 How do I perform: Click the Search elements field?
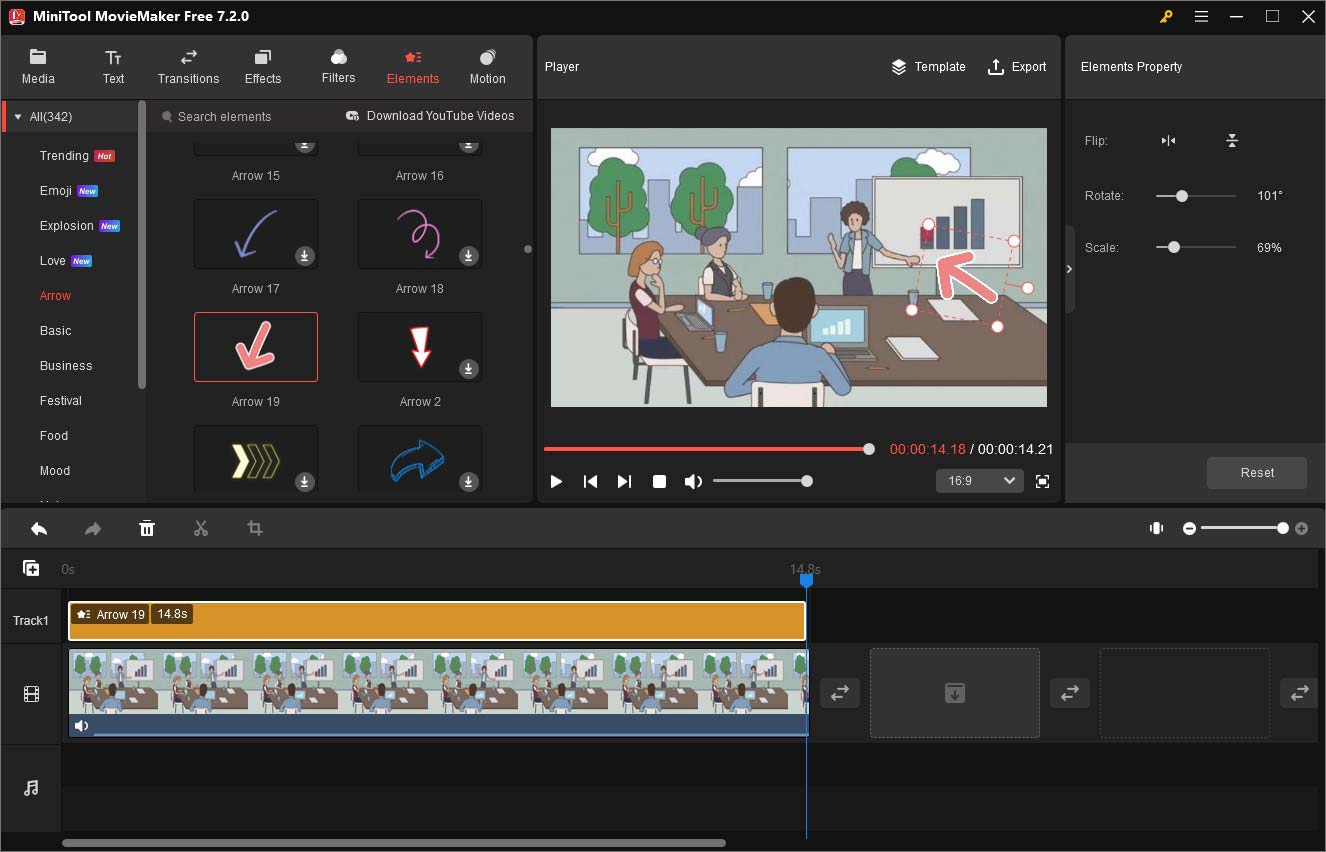coord(240,117)
